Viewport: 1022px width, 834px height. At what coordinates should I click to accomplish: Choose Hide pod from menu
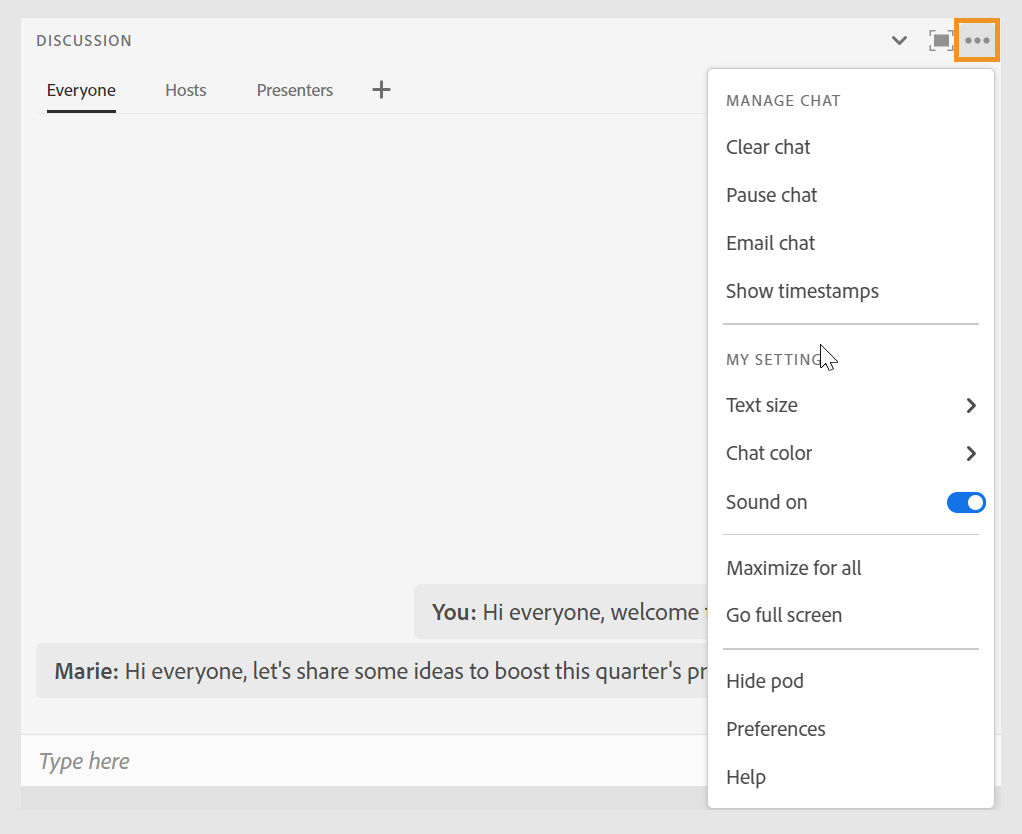point(765,681)
